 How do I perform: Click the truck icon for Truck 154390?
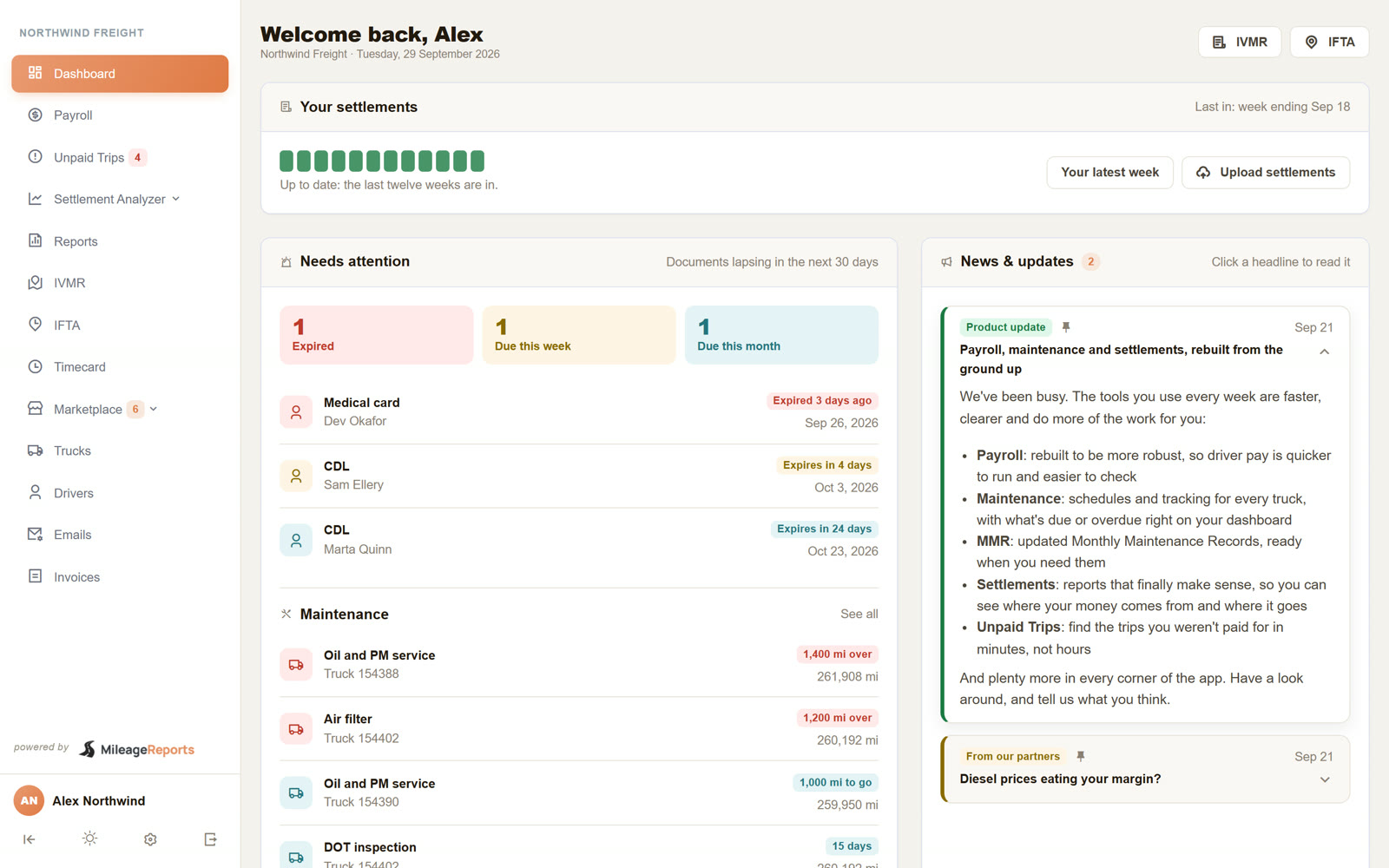(x=296, y=792)
